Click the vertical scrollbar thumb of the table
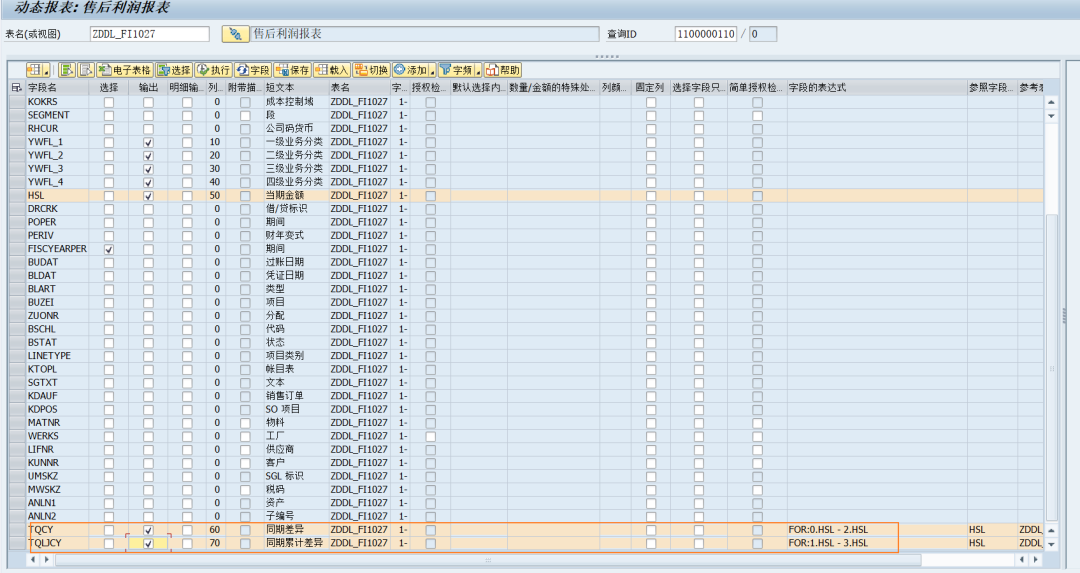The width and height of the screenshot is (1080, 573). (x=1051, y=368)
